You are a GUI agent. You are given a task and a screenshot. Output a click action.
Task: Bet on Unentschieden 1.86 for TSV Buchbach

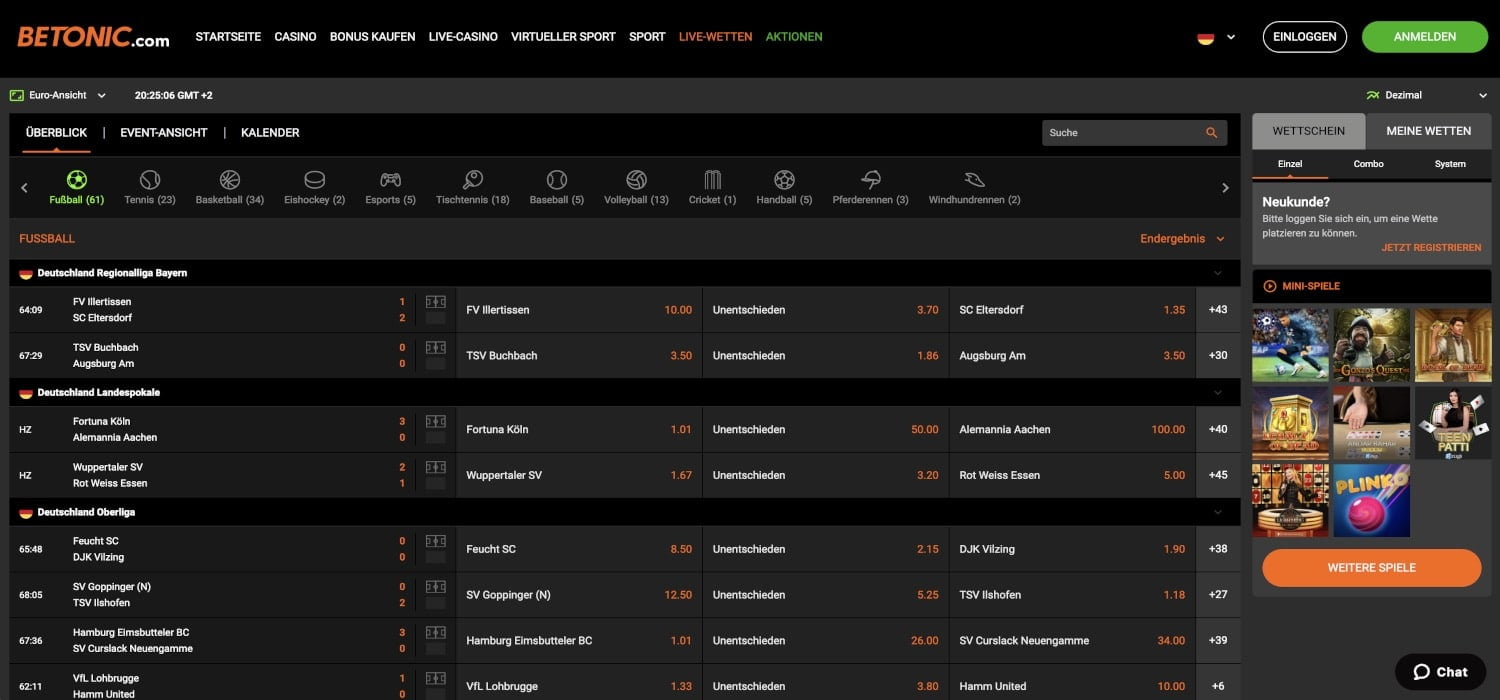(826, 356)
